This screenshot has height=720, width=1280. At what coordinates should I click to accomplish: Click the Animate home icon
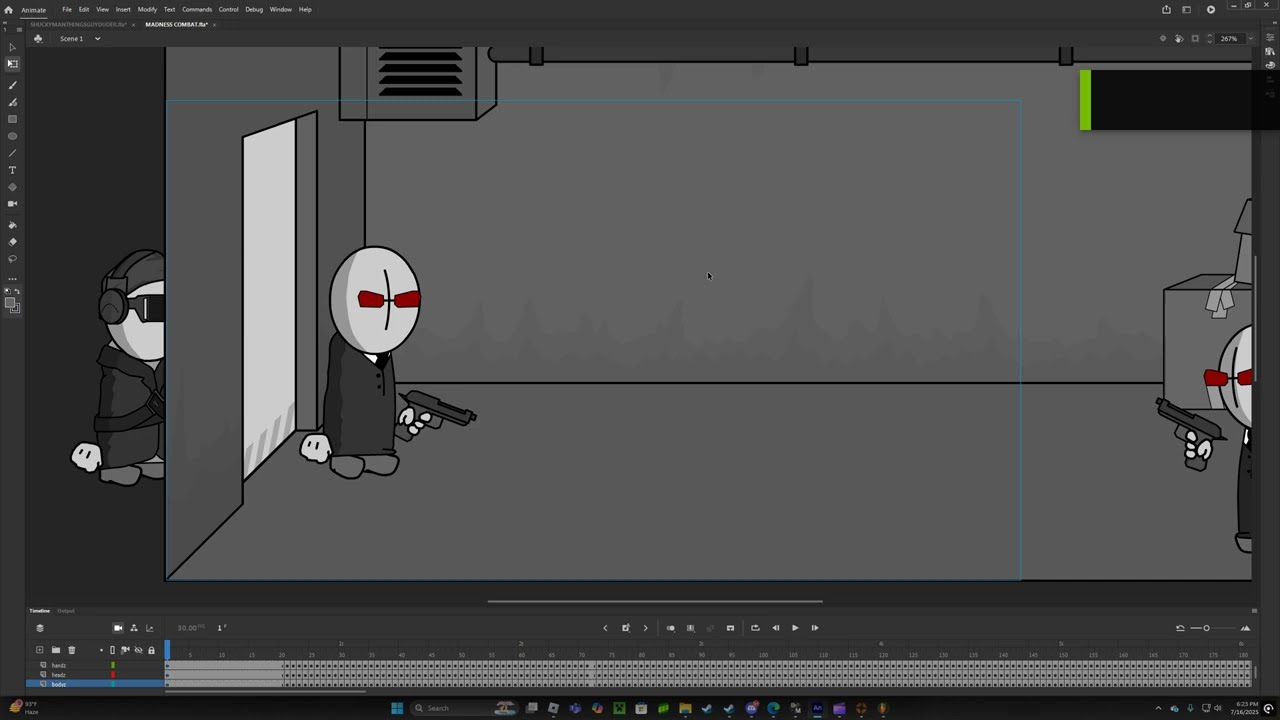[9, 10]
